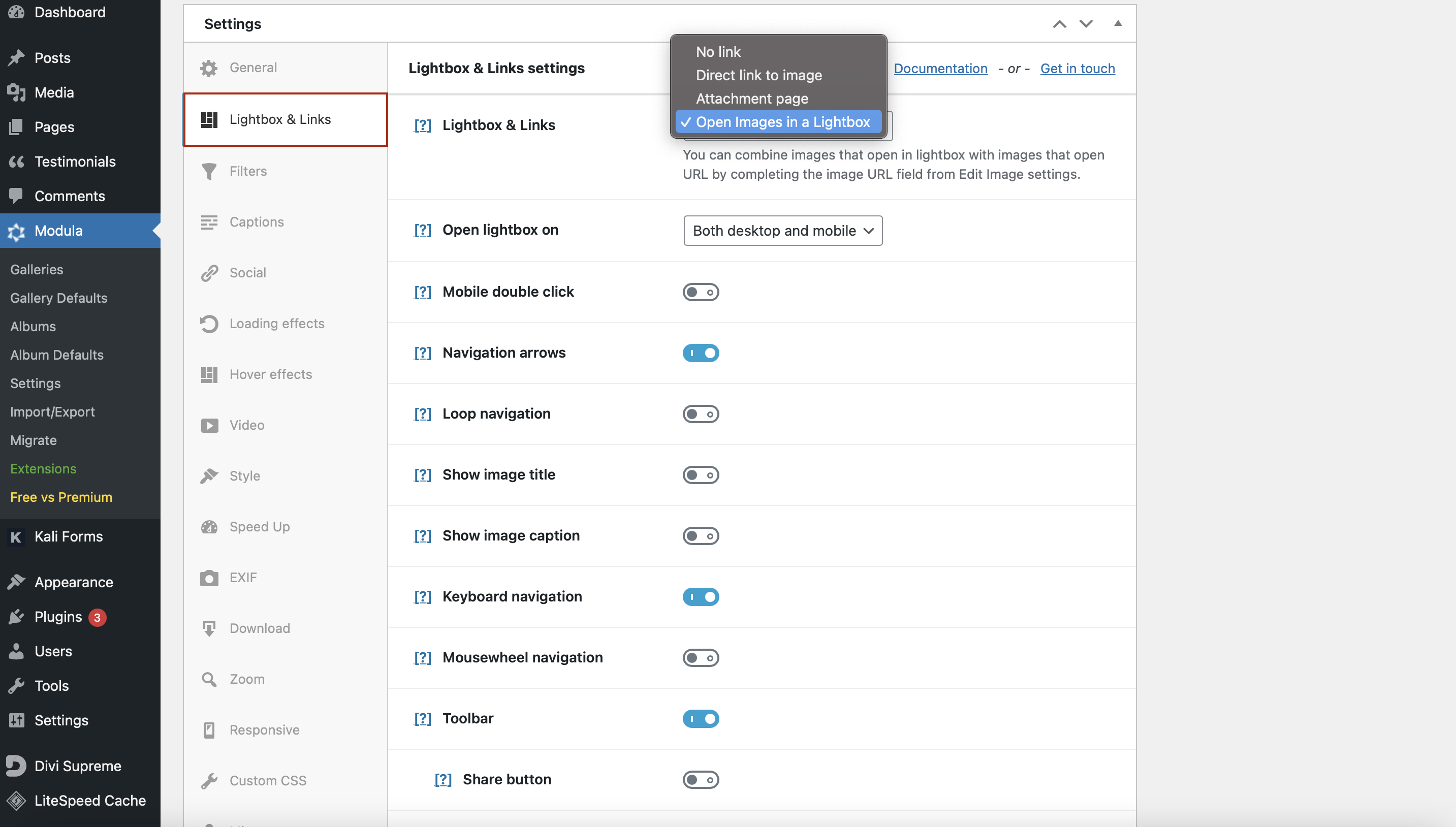The image size is (1456, 827).
Task: Click the Download sidebar icon
Action: point(208,628)
